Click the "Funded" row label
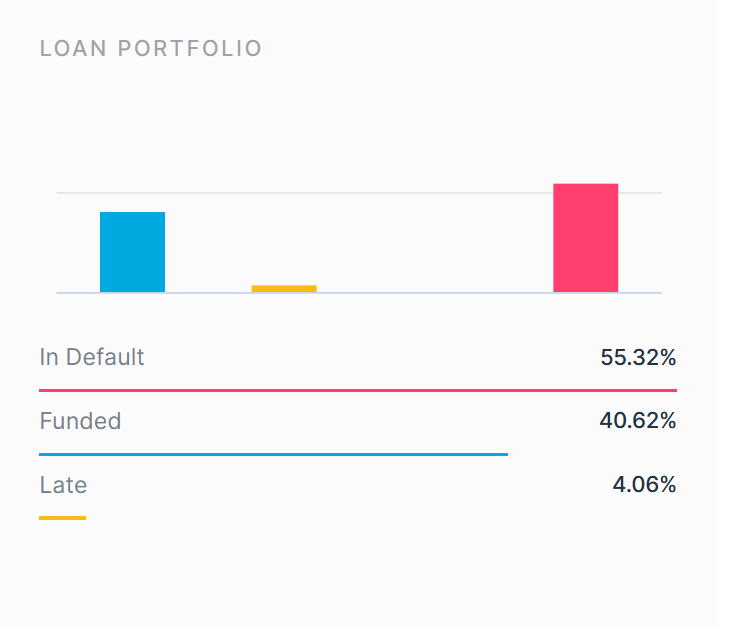Viewport: 746px width, 627px height. pos(80,421)
